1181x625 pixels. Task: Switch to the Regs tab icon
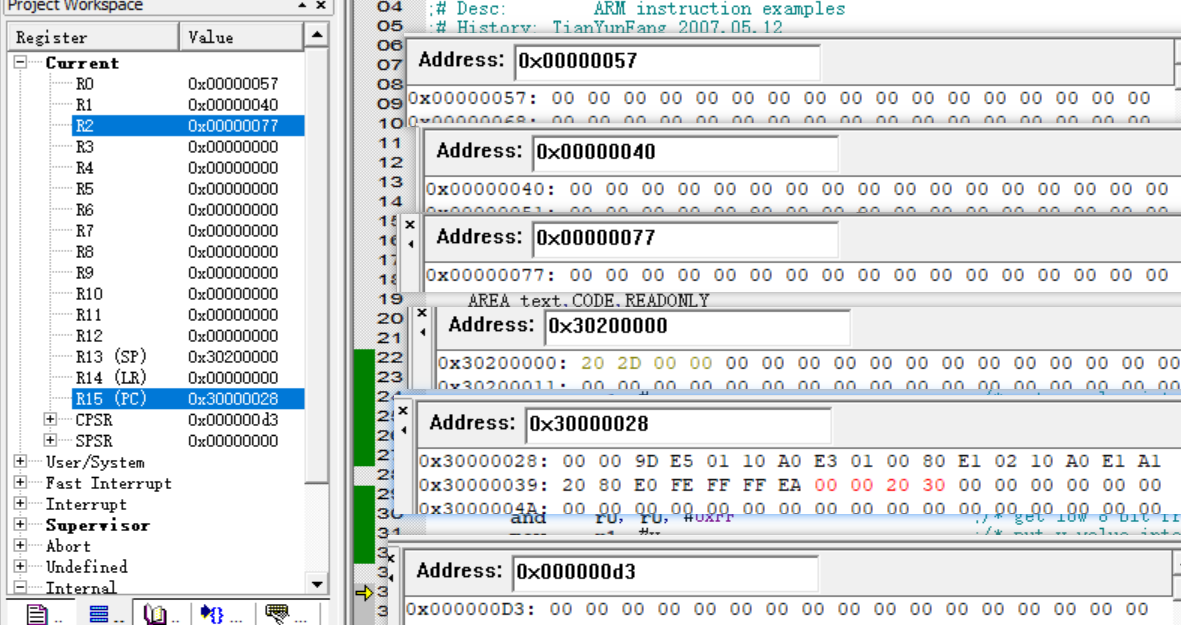(99, 614)
